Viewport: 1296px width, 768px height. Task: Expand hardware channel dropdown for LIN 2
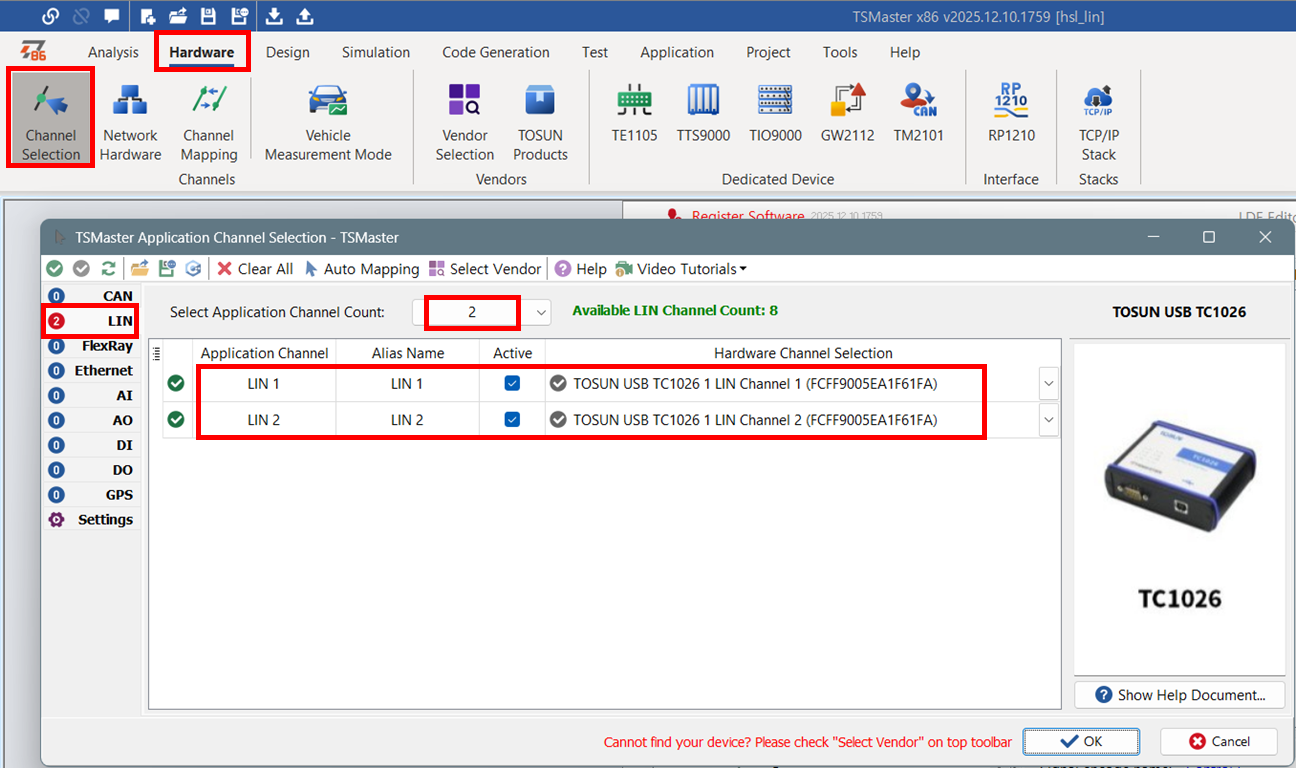[x=1049, y=420]
